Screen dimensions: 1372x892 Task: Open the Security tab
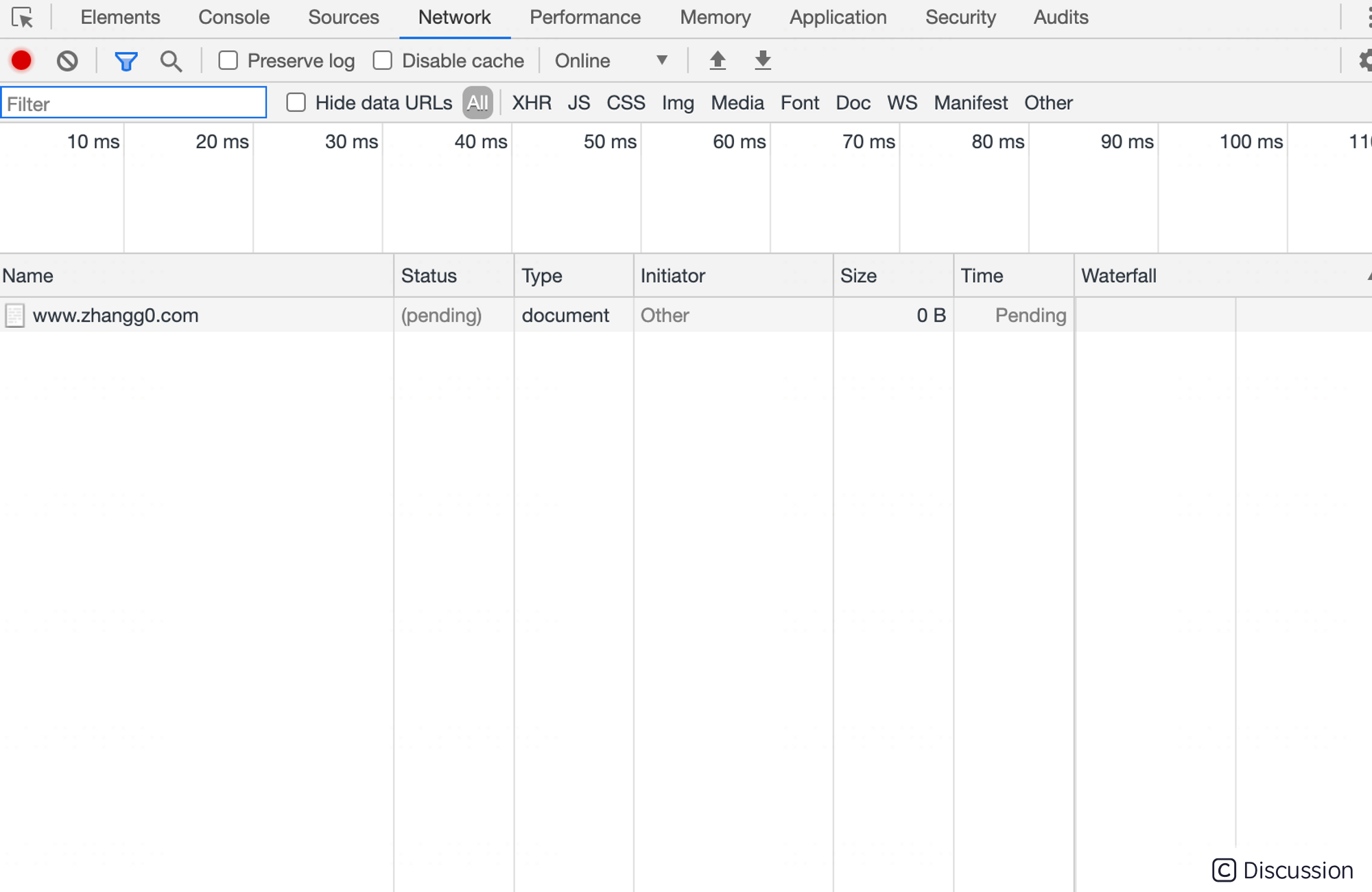pyautogui.click(x=960, y=17)
